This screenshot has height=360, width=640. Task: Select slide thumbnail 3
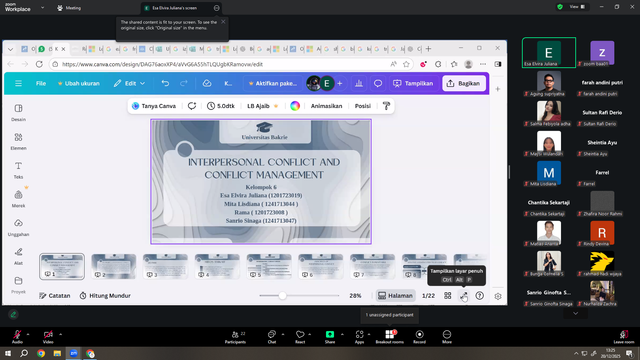pyautogui.click(x=165, y=266)
